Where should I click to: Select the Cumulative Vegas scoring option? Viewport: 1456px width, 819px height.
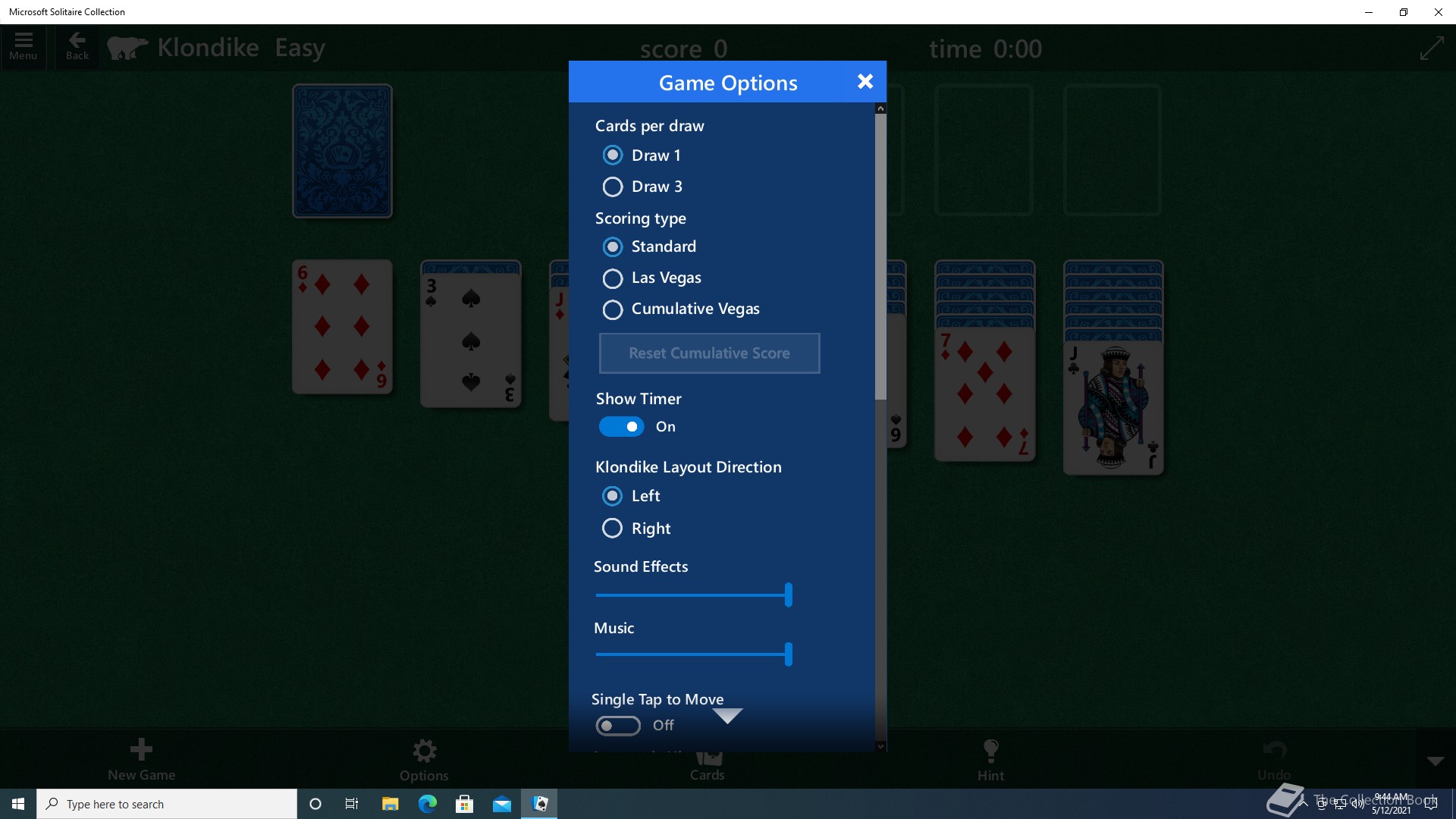[613, 309]
